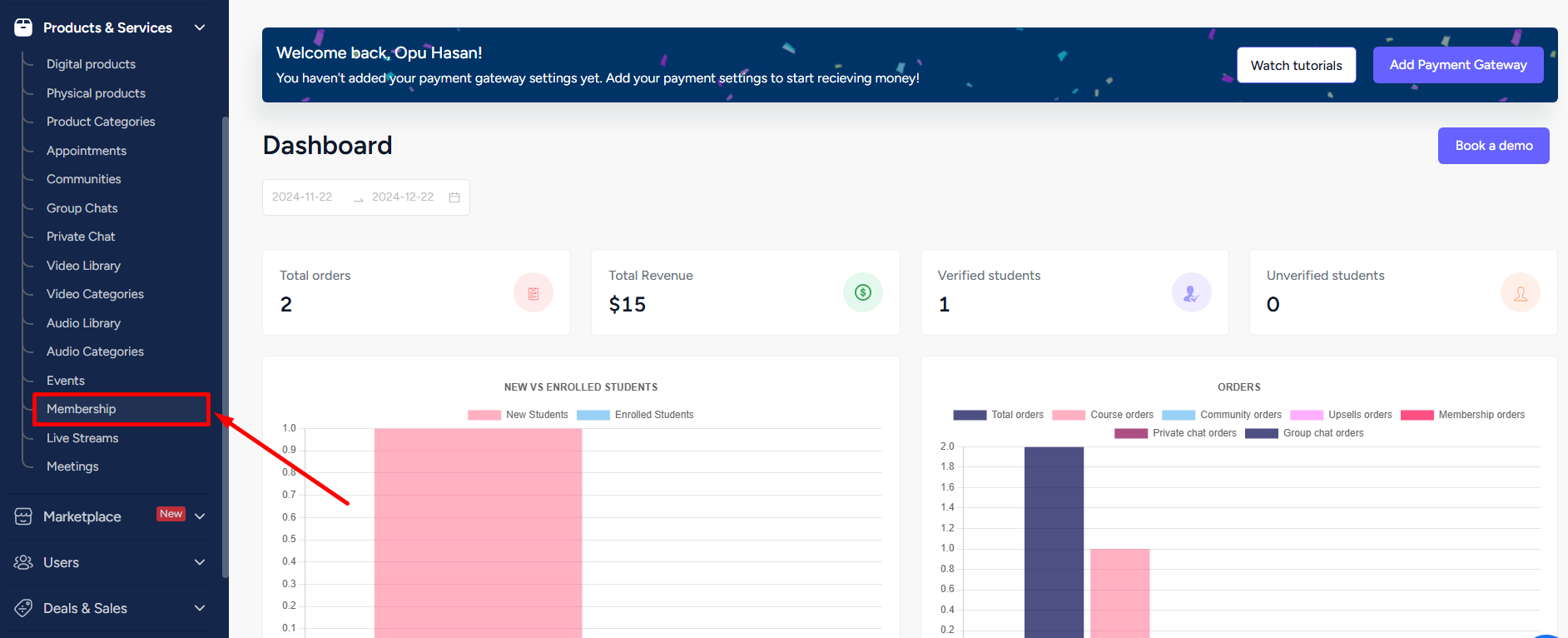Click the Total Revenue value $15
This screenshot has height=638, width=1568.
(628, 305)
